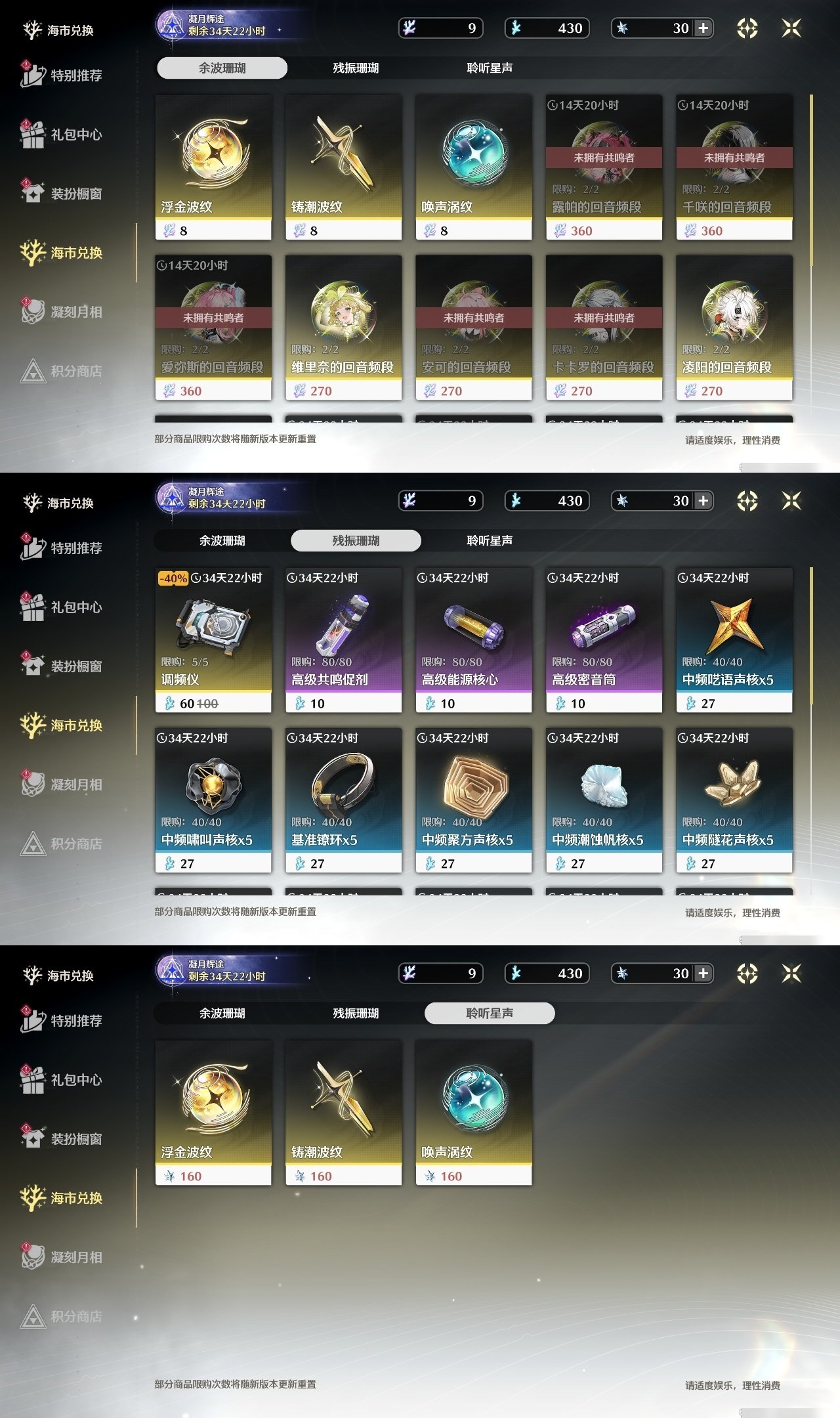Select 凌阳的回音频段 character card
Viewport: 840px width, 1418px height.
point(734,328)
